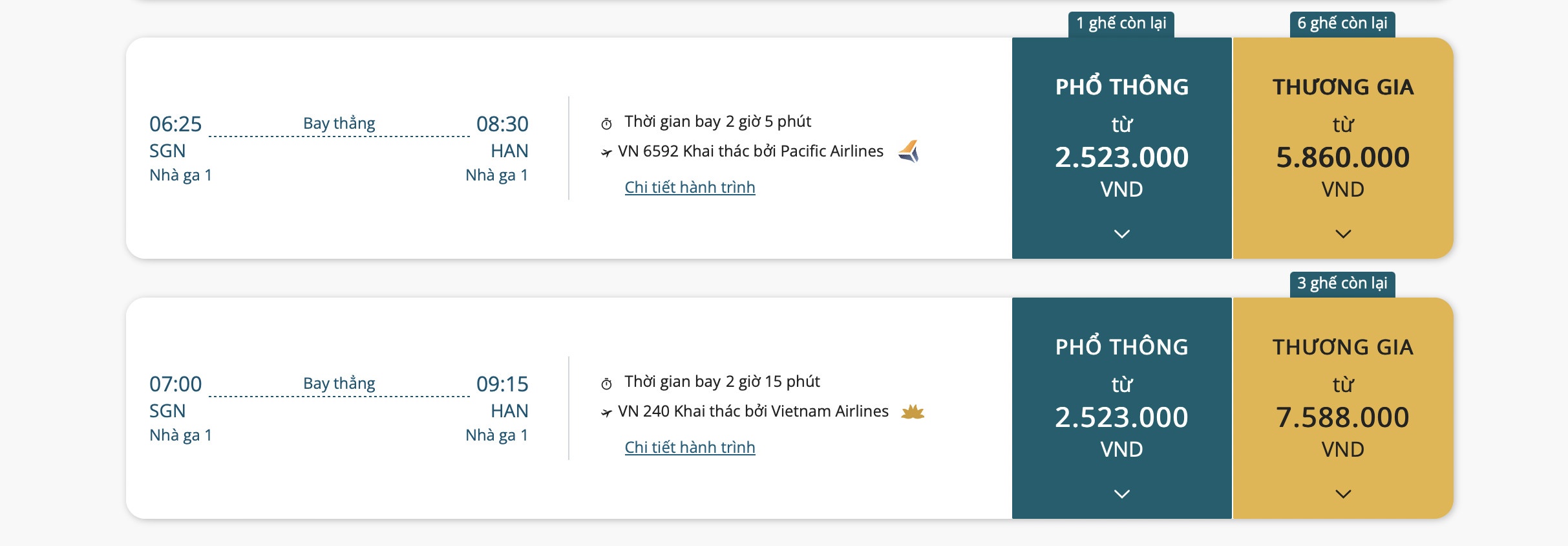
Task: Select the 7.588.000 VND Thương Gia fare
Action: (1342, 417)
